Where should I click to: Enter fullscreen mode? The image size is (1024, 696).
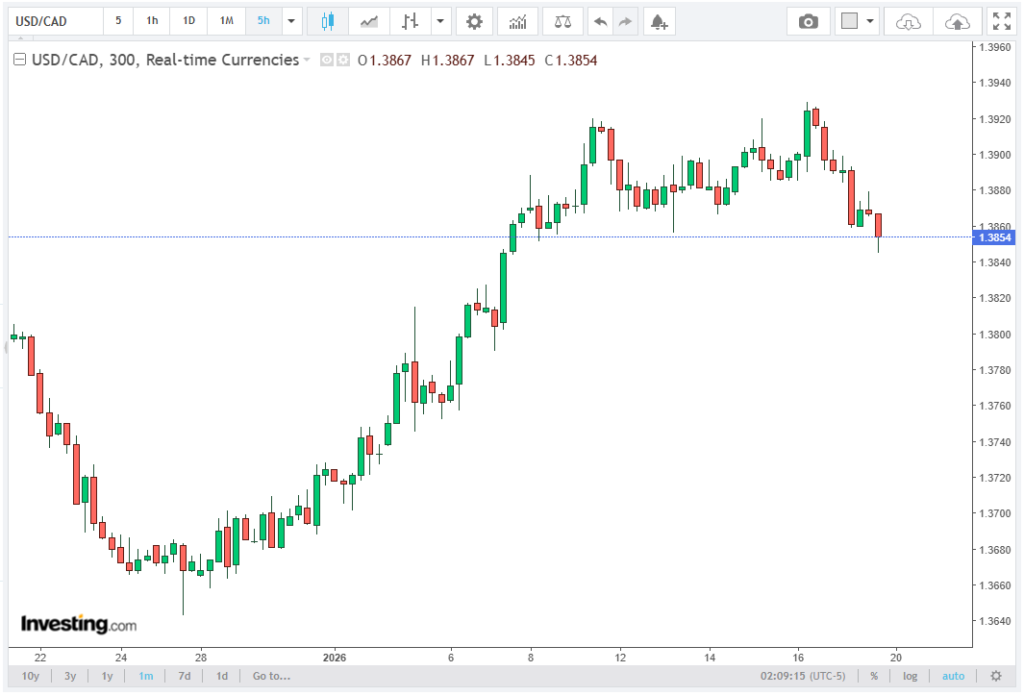[1000, 21]
